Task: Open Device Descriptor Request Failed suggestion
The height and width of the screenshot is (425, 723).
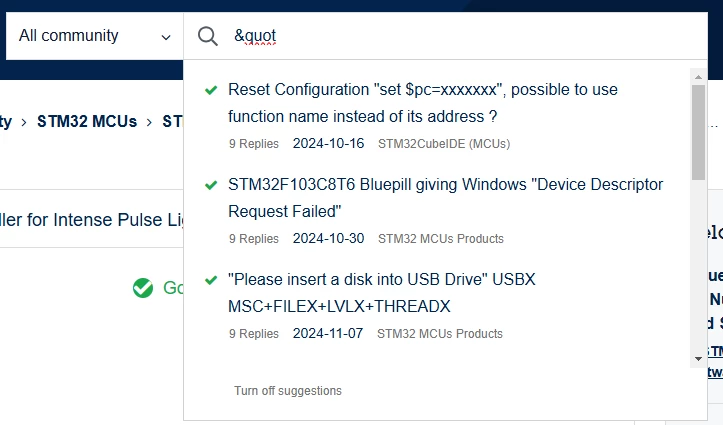Action: [445, 198]
